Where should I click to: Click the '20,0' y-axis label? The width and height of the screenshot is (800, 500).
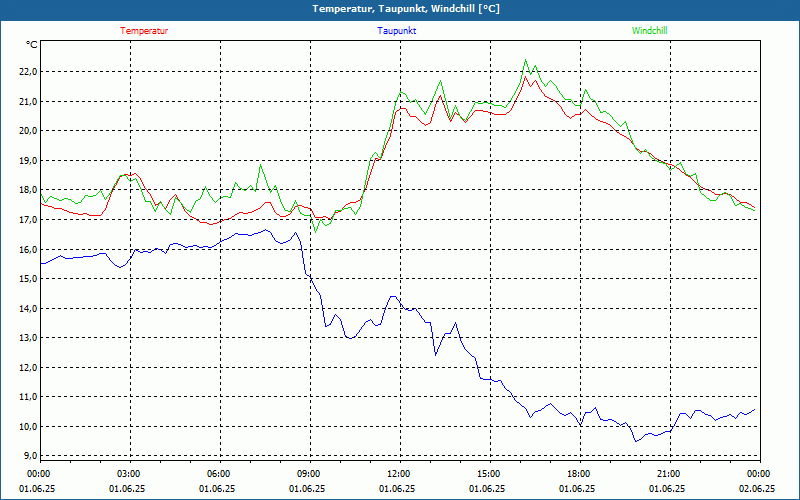[28, 131]
